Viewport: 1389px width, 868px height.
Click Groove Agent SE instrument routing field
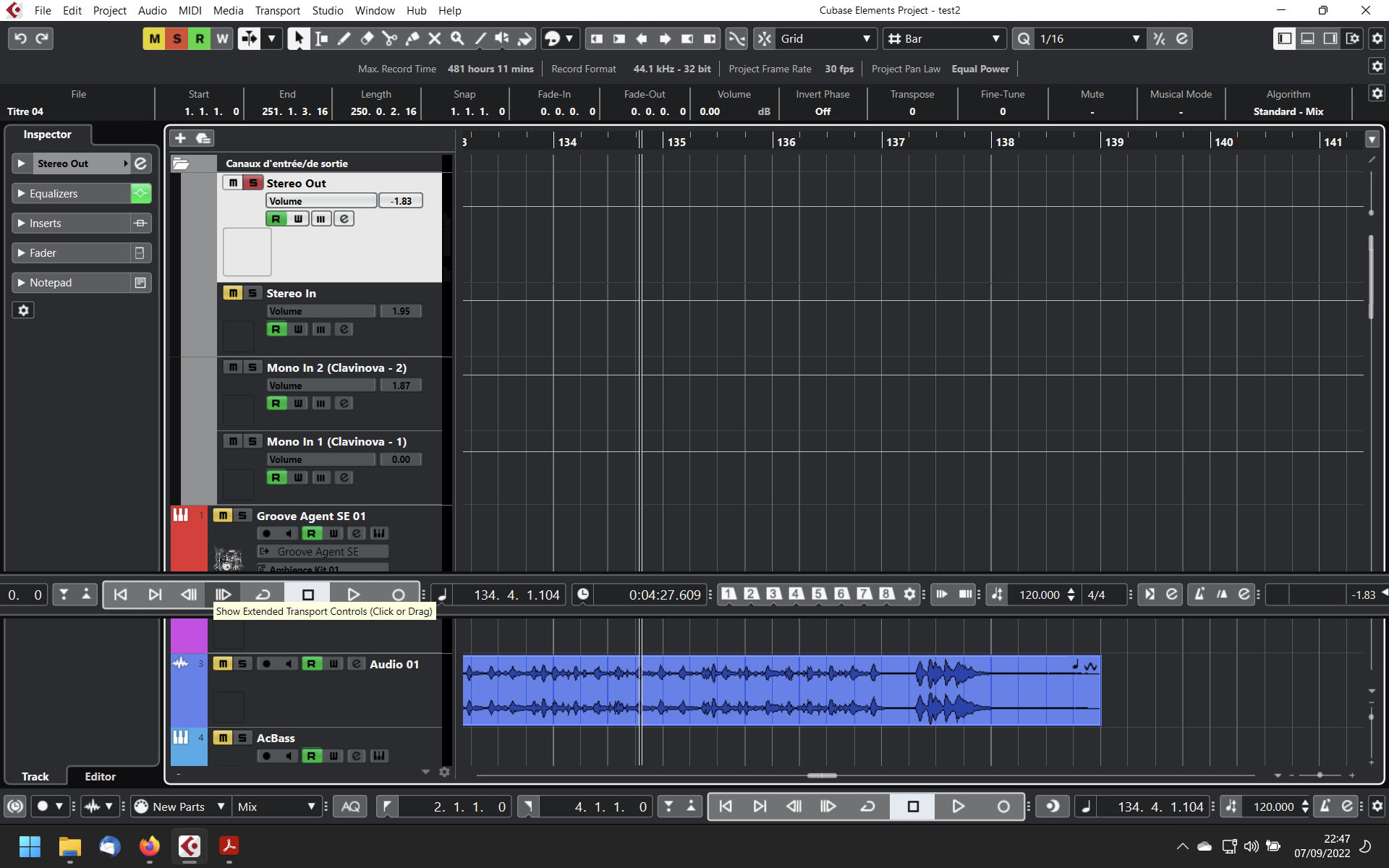pyautogui.click(x=323, y=551)
